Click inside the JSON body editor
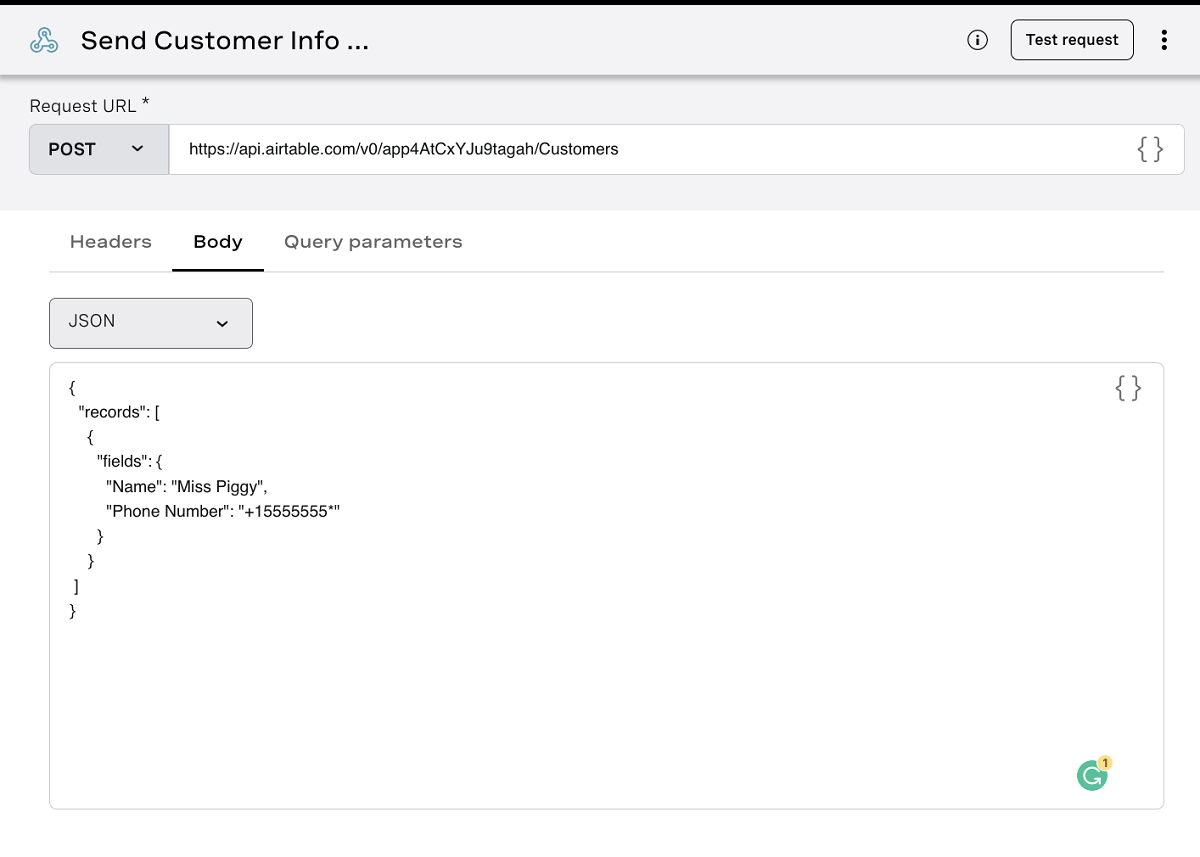Image resolution: width=1200 pixels, height=857 pixels. tap(606, 586)
